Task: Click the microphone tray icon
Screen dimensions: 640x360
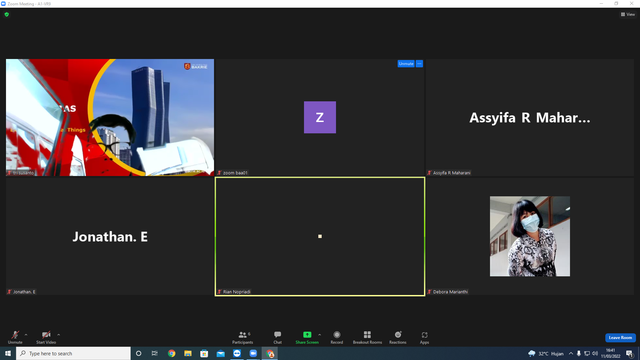Action: pyautogui.click(x=578, y=353)
